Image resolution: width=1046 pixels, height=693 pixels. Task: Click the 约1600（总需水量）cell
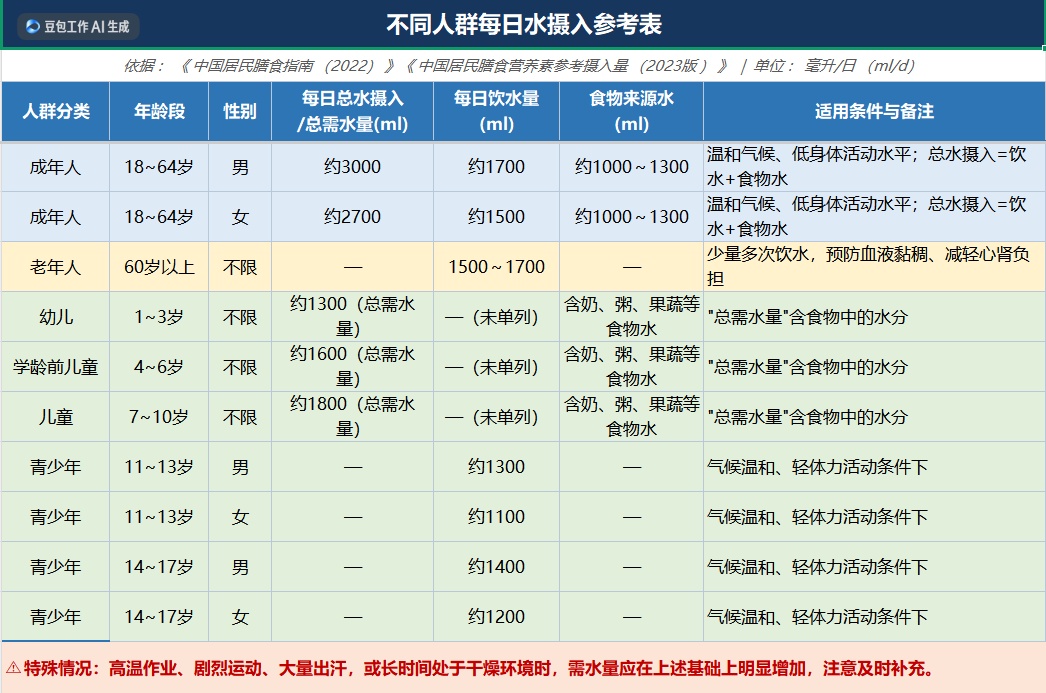coord(352,367)
